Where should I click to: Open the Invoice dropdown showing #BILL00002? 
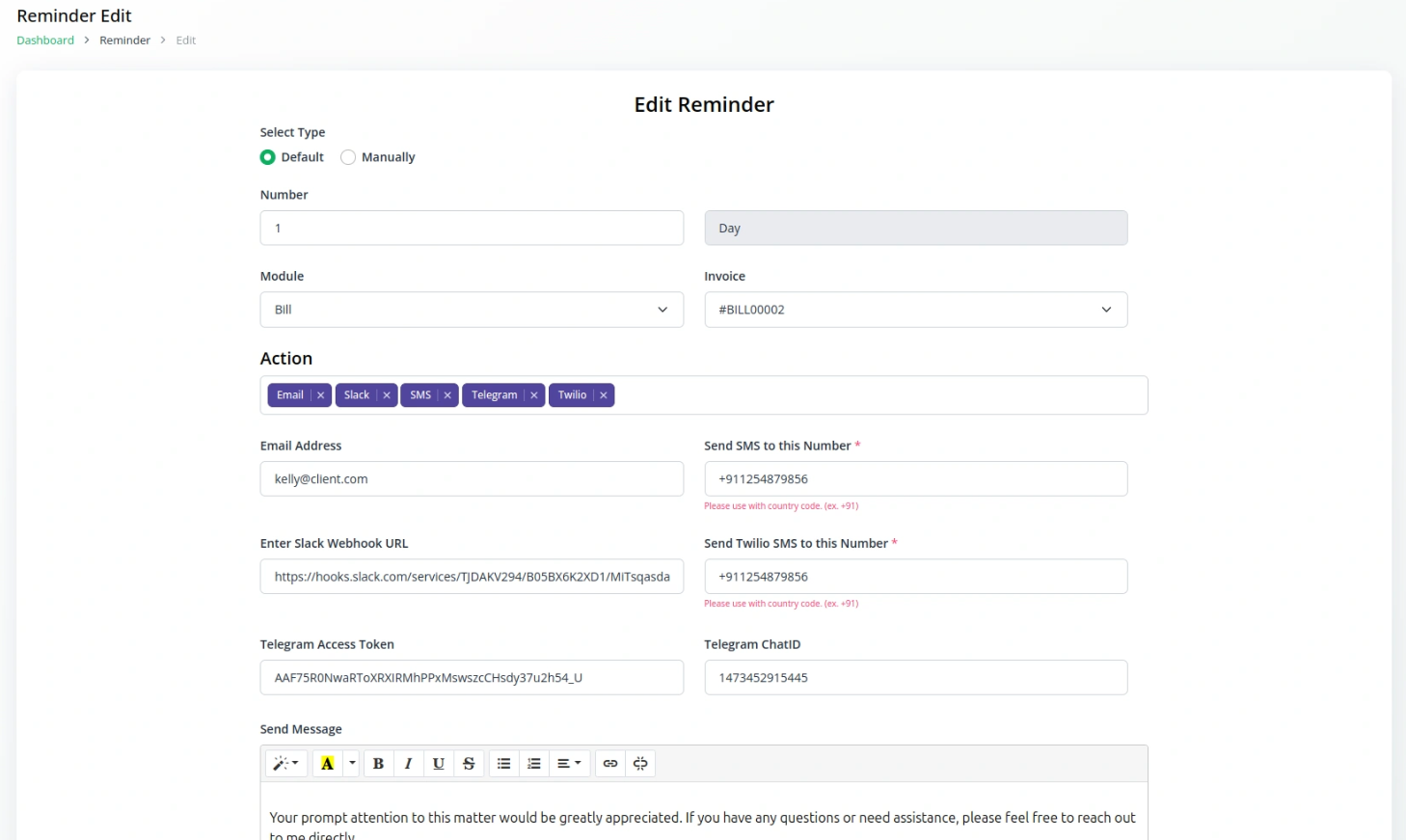click(x=916, y=310)
